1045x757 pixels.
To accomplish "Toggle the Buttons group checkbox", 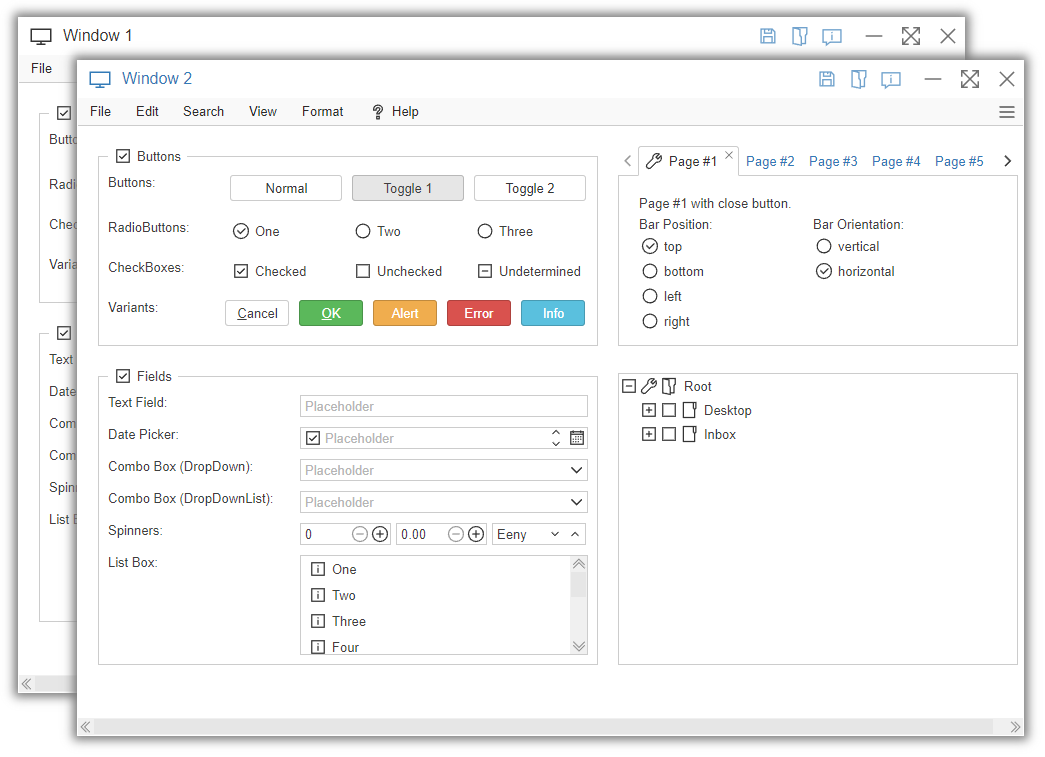I will (x=123, y=156).
